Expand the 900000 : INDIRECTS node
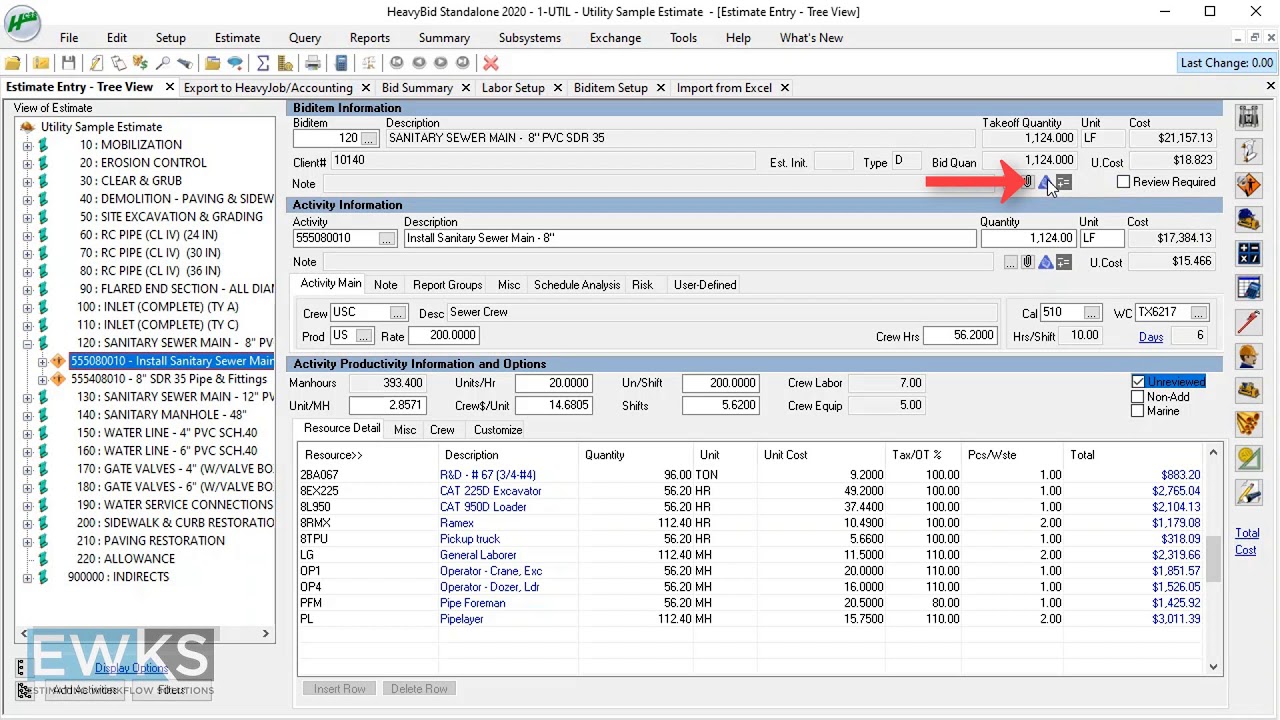Image resolution: width=1280 pixels, height=720 pixels. (27, 577)
